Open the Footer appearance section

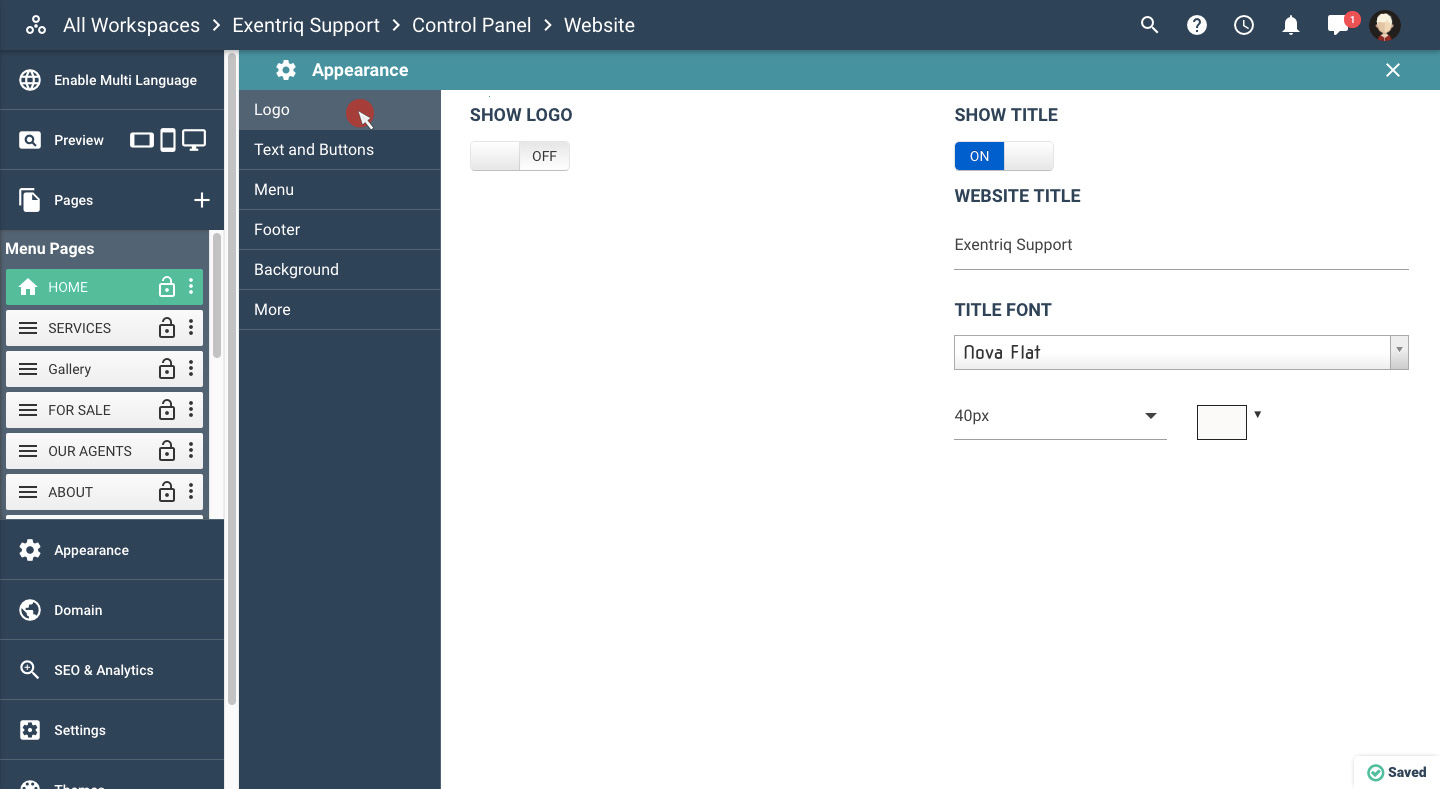[277, 230]
